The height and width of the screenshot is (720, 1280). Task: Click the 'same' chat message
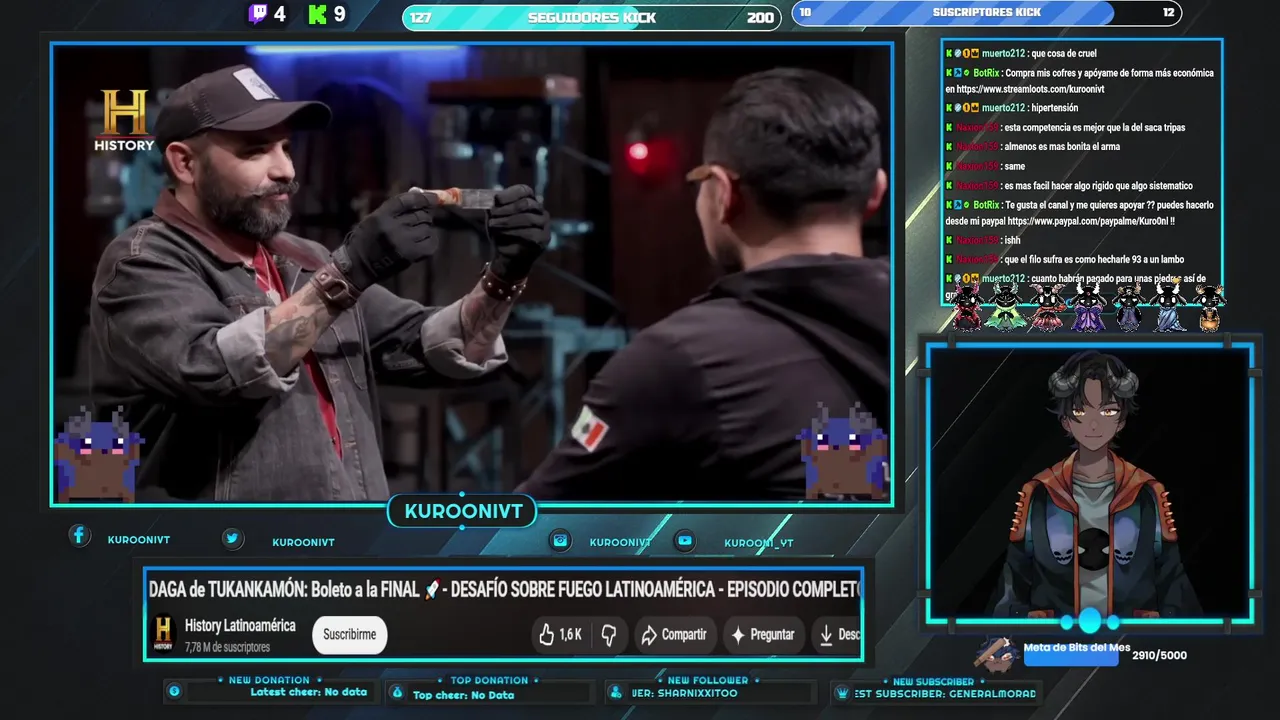(x=1015, y=166)
